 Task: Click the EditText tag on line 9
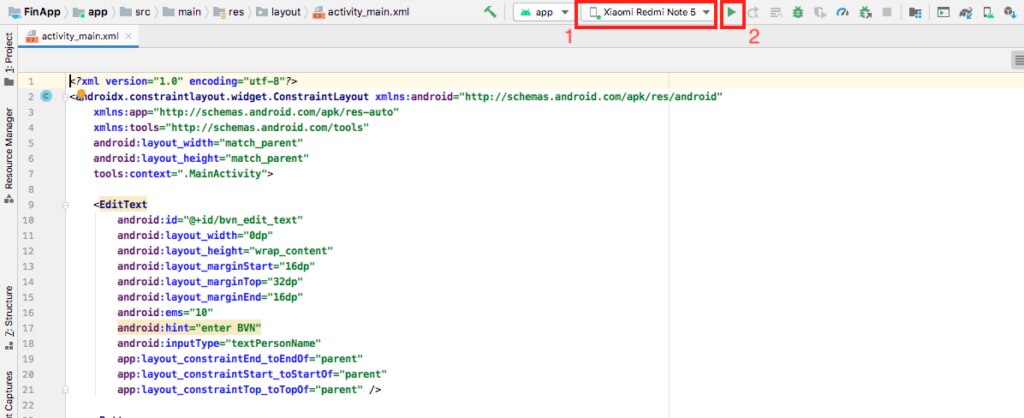(x=121, y=205)
